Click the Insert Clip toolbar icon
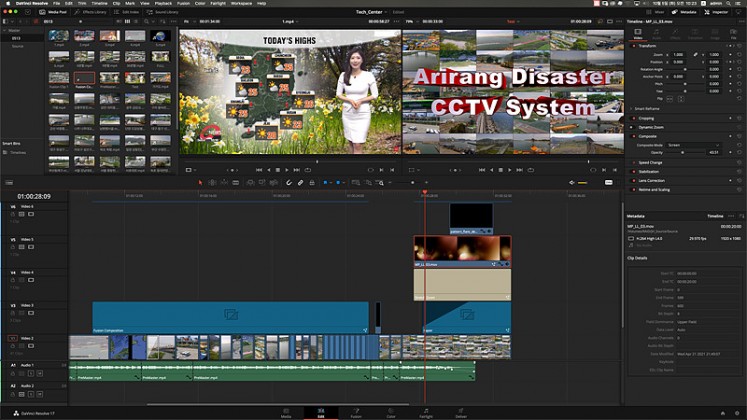The image size is (747, 420). coord(250,182)
